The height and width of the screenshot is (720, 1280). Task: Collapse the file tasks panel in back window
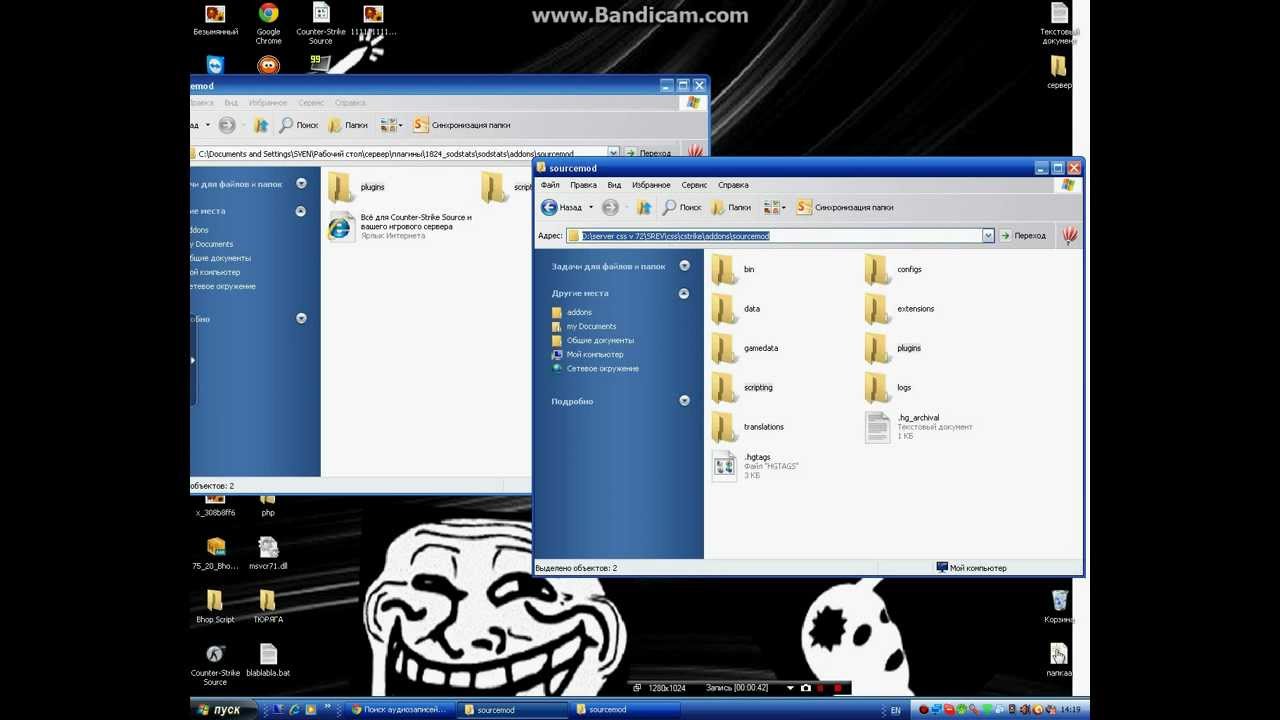[x=301, y=184]
